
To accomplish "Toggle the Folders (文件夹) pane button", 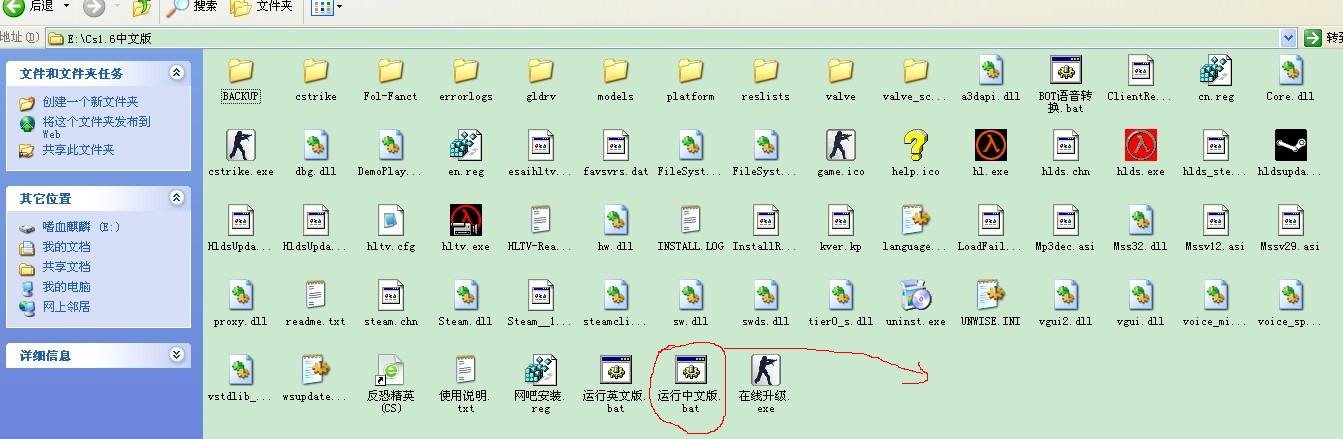I will 262,7.
